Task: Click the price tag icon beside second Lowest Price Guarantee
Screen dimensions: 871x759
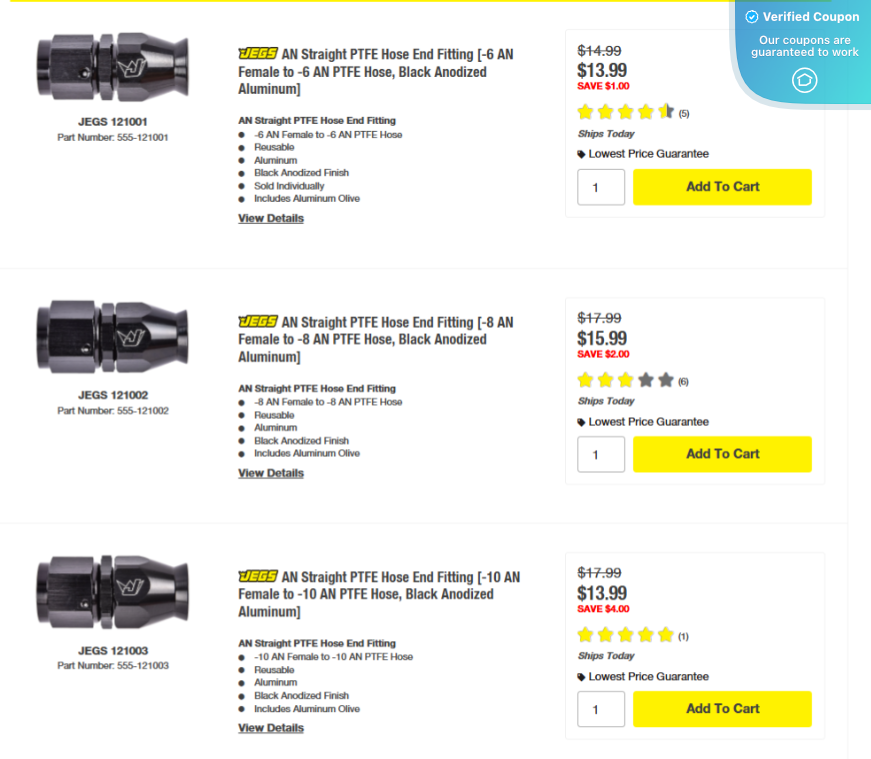Action: pos(581,422)
